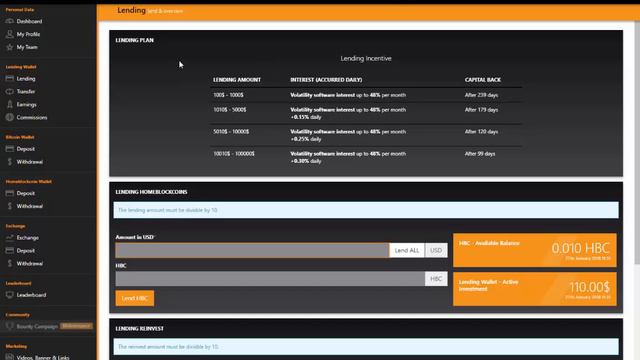Open the Leaderboard page
The width and height of the screenshot is (640, 360).
(31, 295)
